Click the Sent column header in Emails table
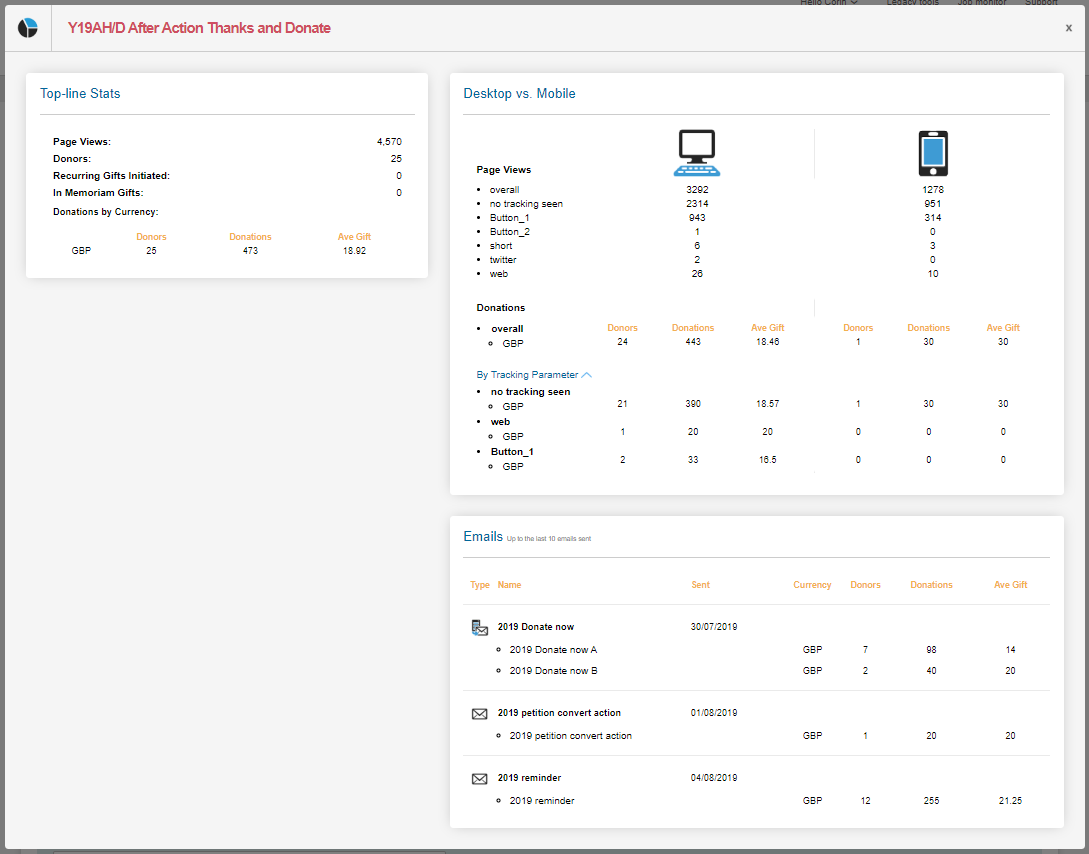 700,584
